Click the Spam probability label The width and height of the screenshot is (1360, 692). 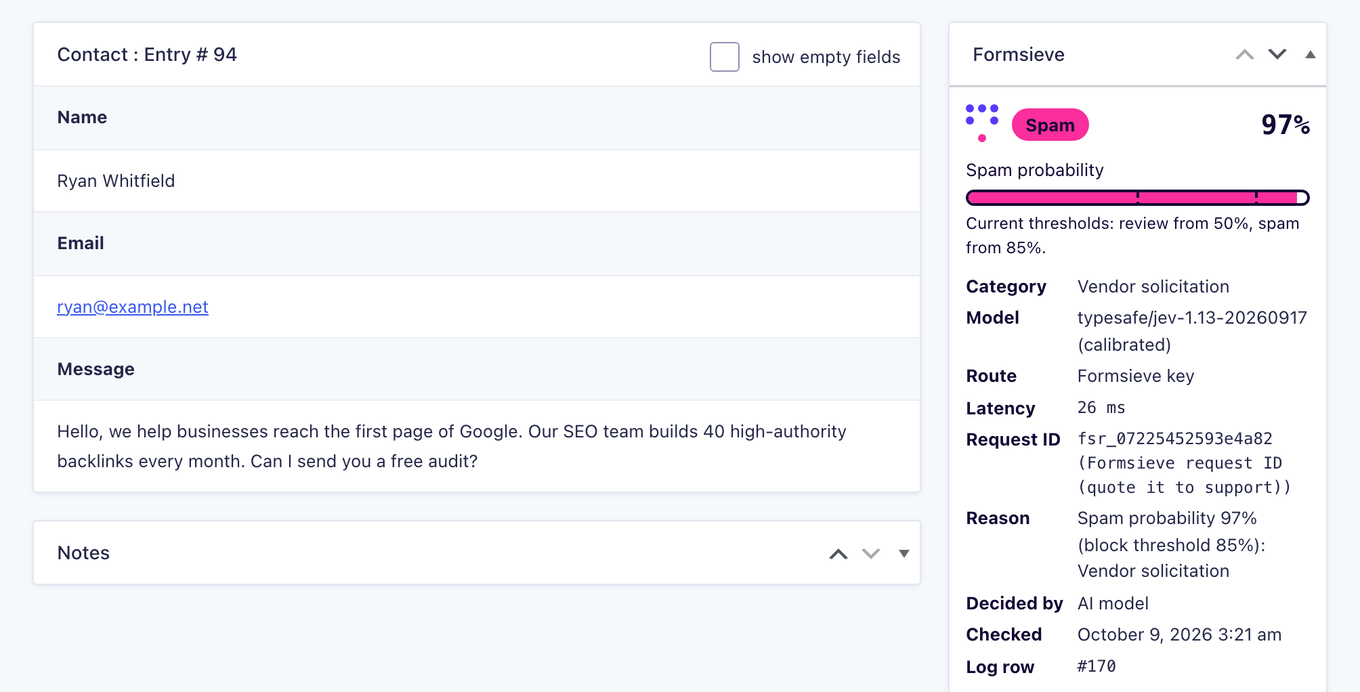click(1035, 170)
